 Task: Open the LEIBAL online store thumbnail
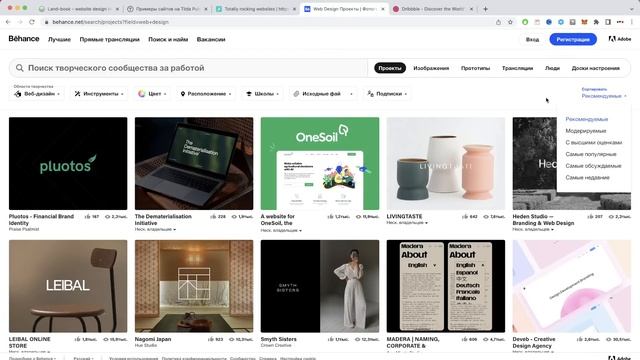68,286
